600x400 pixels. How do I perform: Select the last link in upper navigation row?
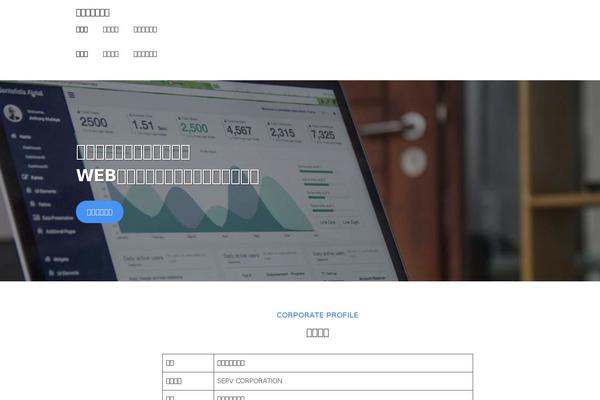[x=145, y=29]
